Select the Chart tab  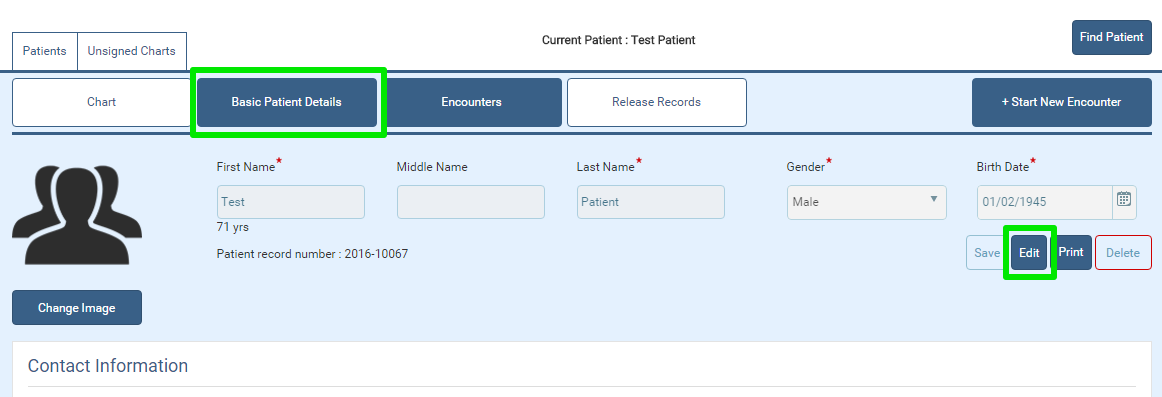point(102,102)
